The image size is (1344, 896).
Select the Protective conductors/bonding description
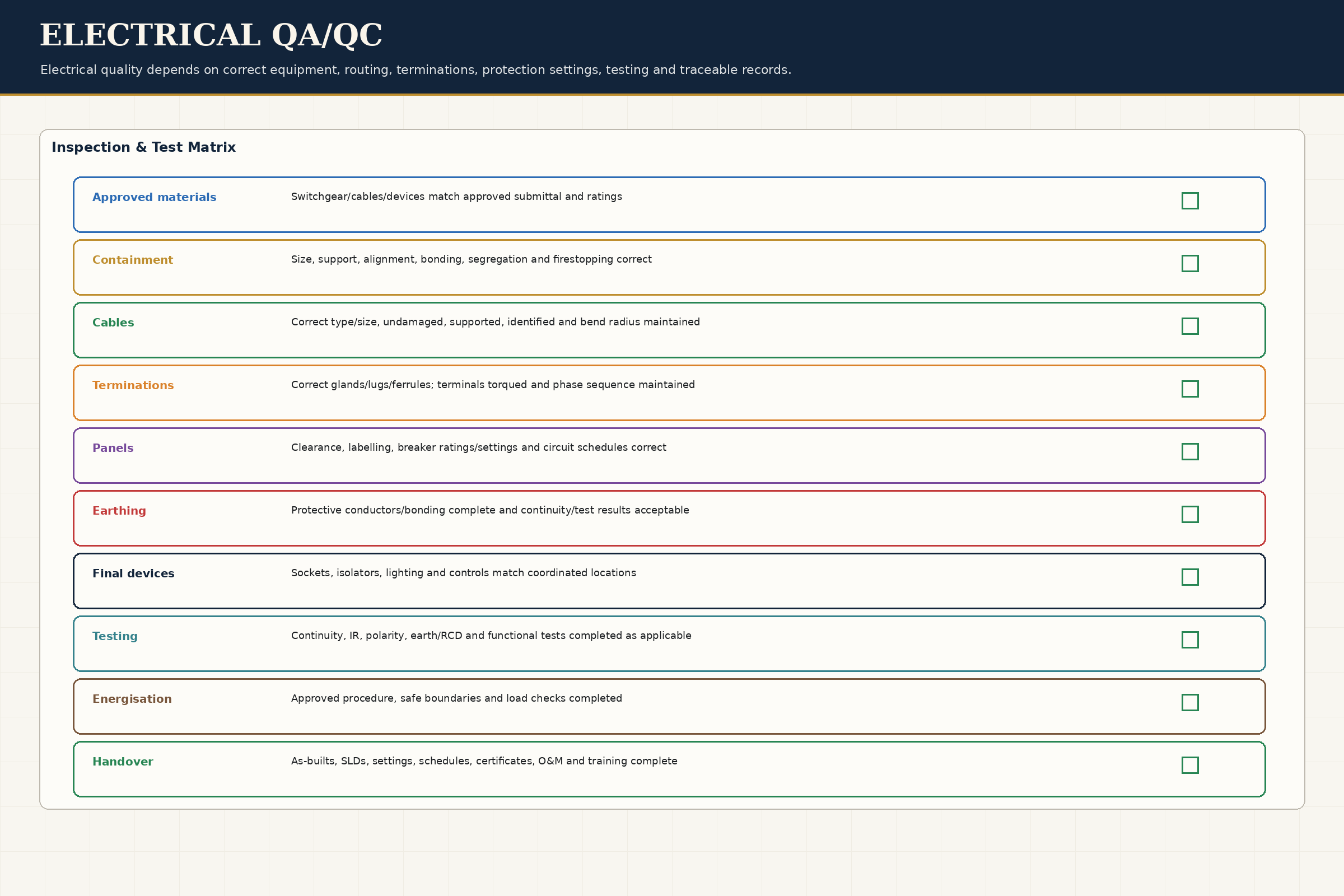pyautogui.click(x=491, y=510)
